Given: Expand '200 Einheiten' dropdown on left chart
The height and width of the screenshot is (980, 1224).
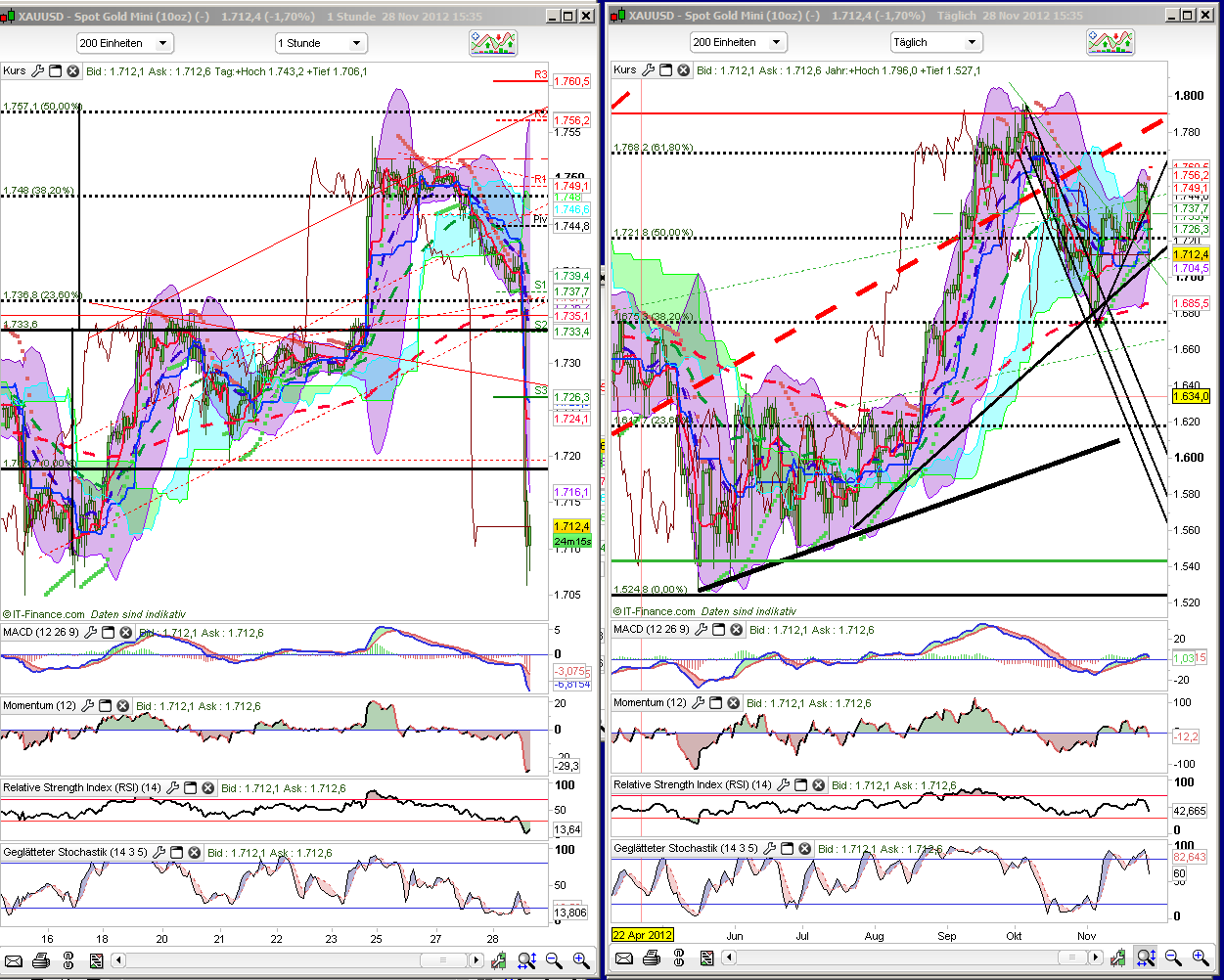Looking at the screenshot, I should pyautogui.click(x=124, y=43).
